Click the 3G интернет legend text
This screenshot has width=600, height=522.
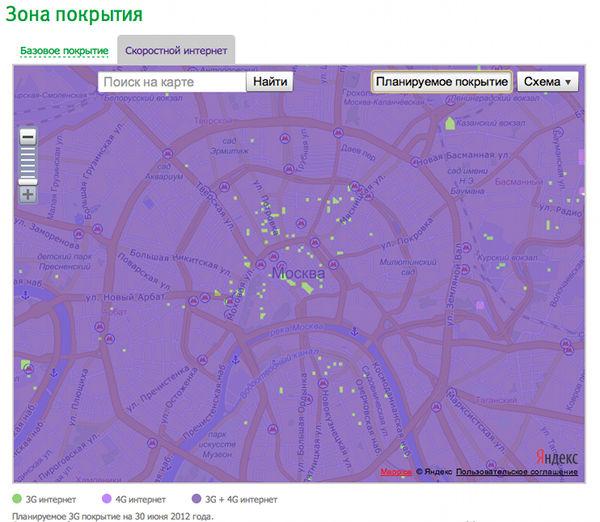(x=51, y=499)
